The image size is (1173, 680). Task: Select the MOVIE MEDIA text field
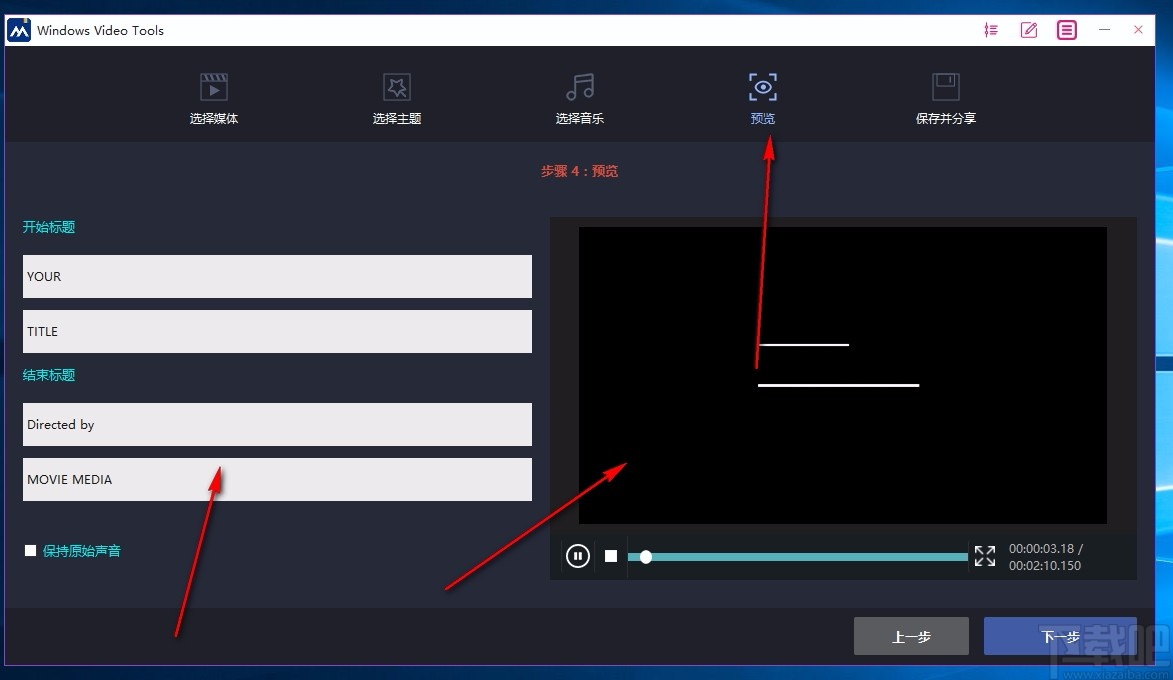click(x=277, y=479)
